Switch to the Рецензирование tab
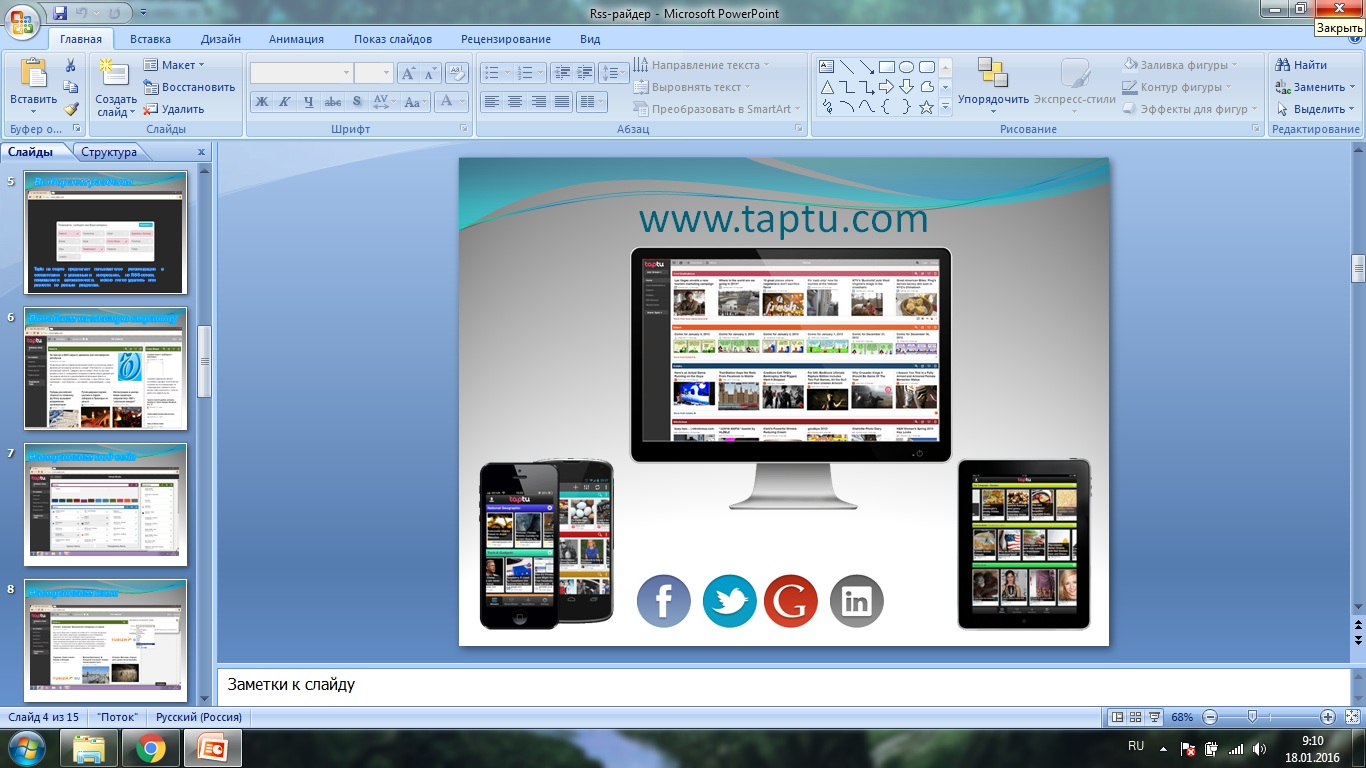The width and height of the screenshot is (1366, 768). pos(506,39)
